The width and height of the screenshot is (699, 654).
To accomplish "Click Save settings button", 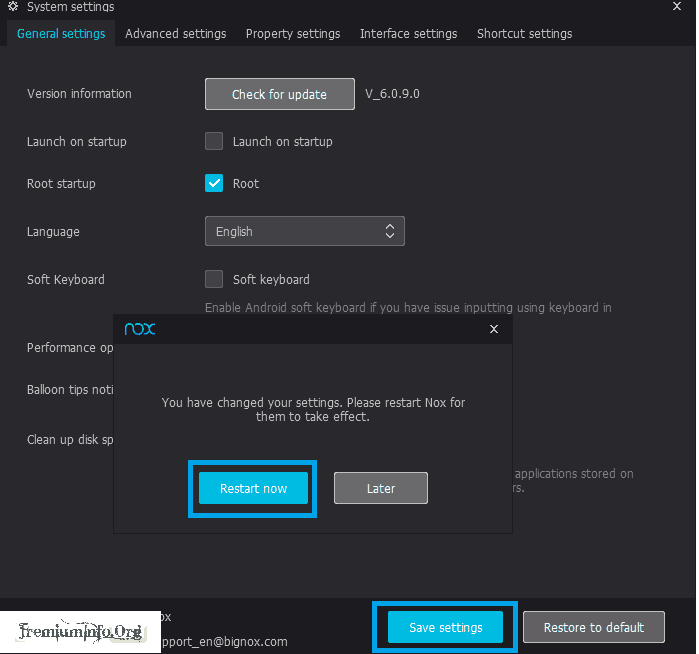I will pyautogui.click(x=445, y=627).
